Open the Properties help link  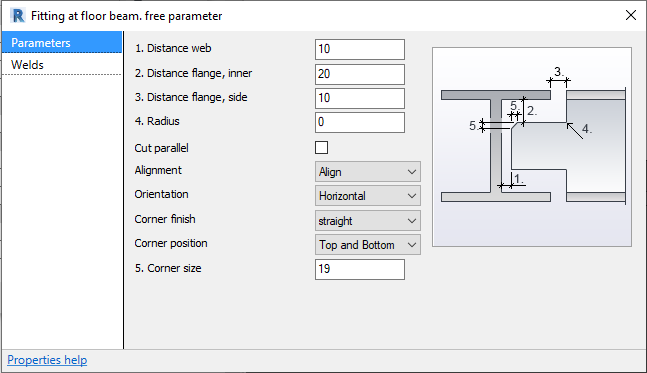click(x=47, y=360)
